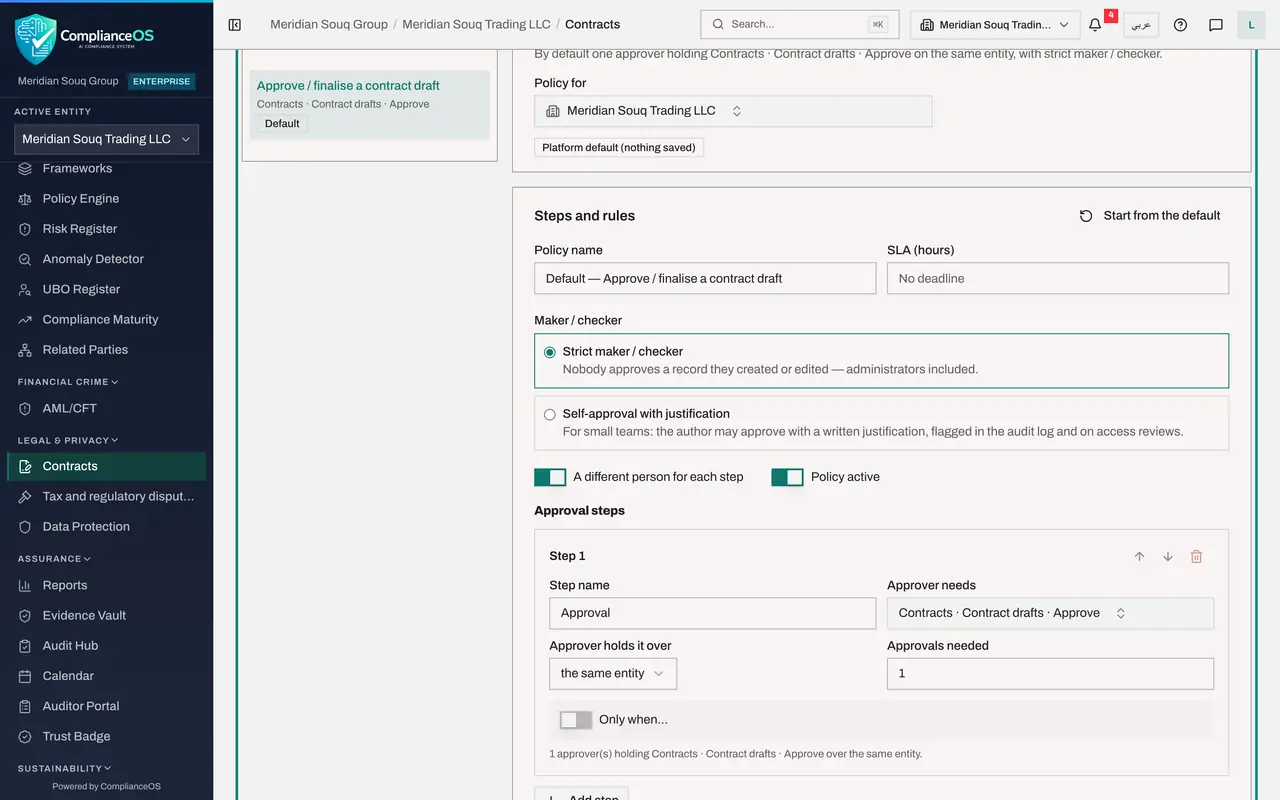Toggle the Policy active switch

point(787,477)
